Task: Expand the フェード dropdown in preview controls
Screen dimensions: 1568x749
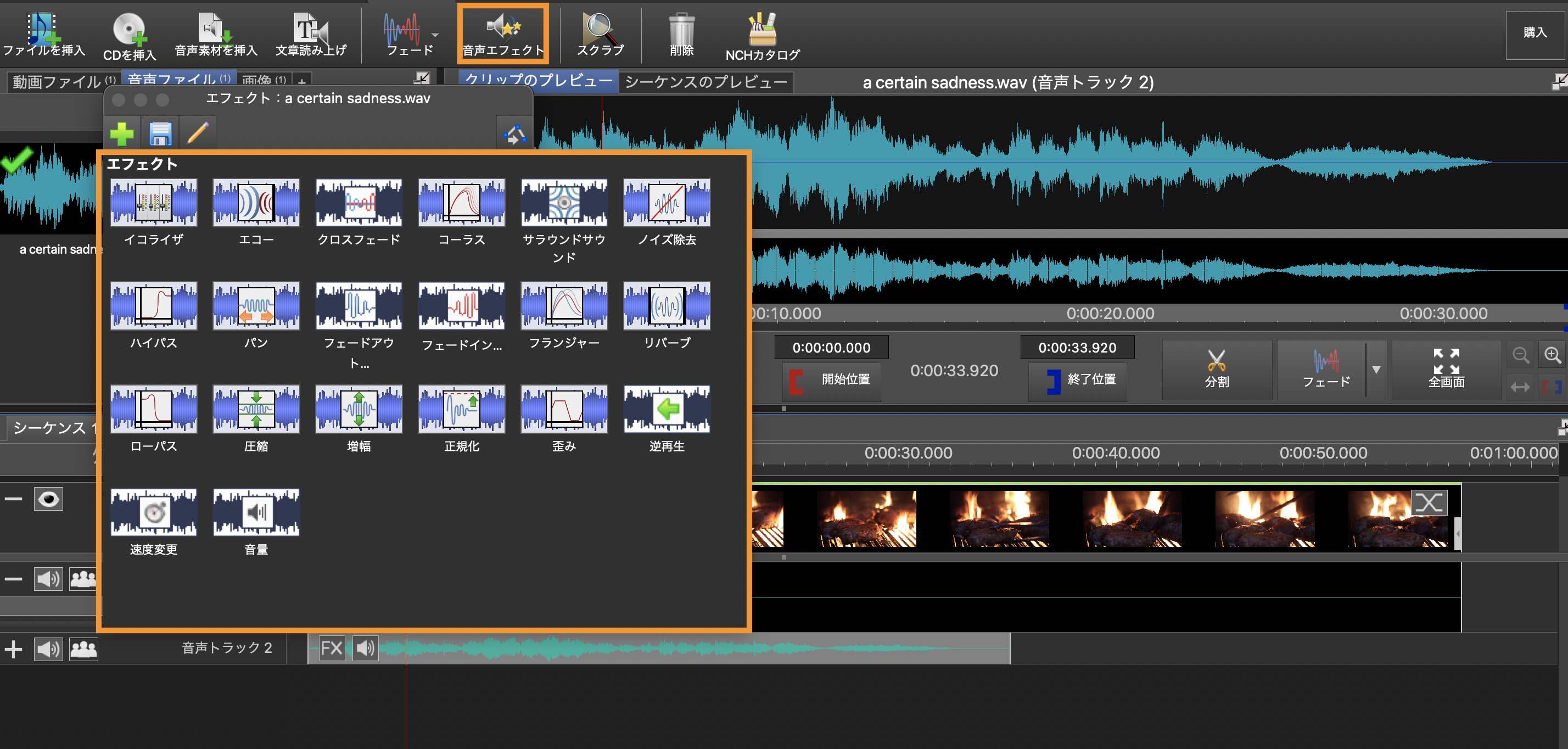Action: pos(1377,368)
